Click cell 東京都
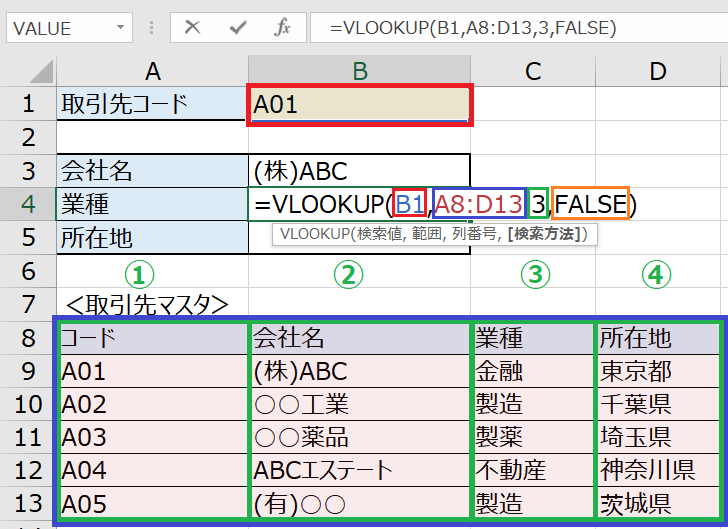The image size is (728, 529). coord(658,371)
